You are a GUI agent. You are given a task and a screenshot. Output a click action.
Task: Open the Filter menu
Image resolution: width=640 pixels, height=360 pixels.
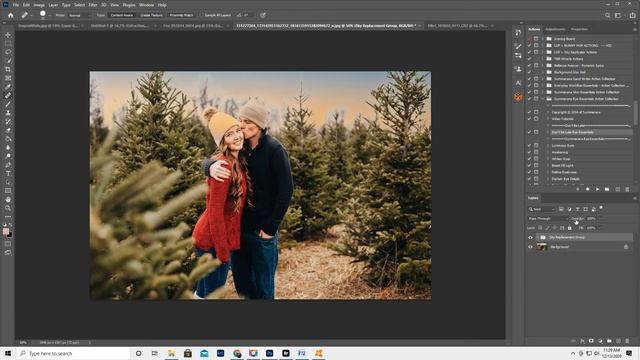(93, 5)
